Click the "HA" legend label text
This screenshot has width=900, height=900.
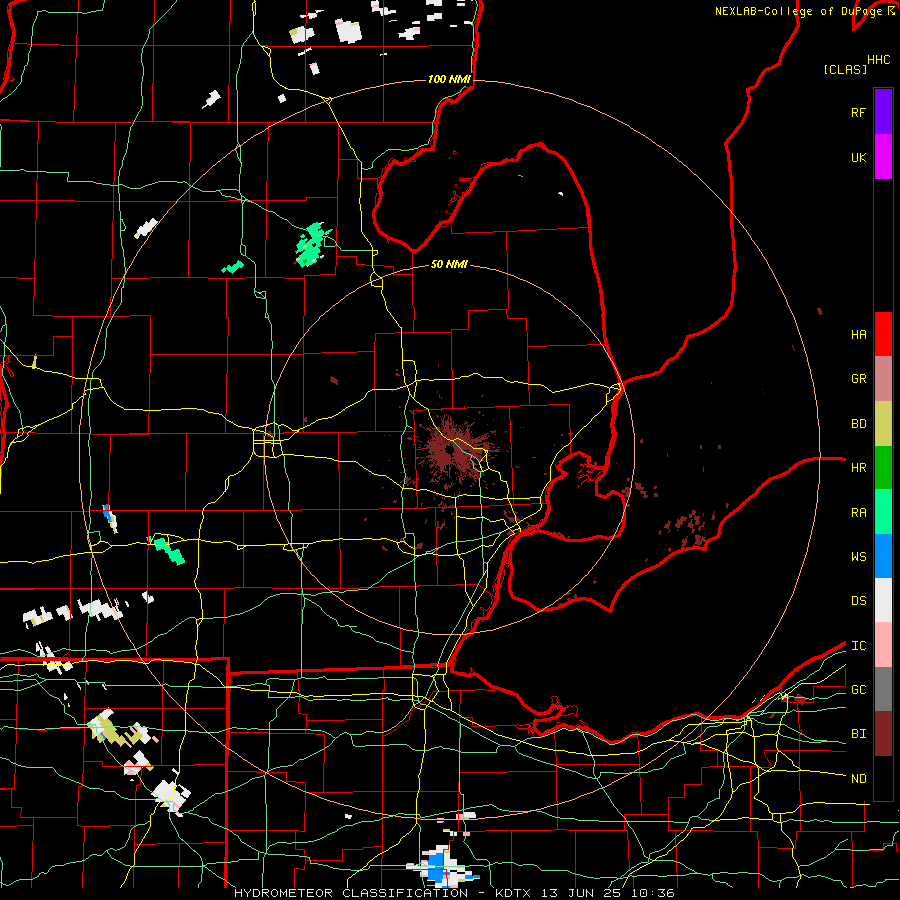(x=858, y=334)
